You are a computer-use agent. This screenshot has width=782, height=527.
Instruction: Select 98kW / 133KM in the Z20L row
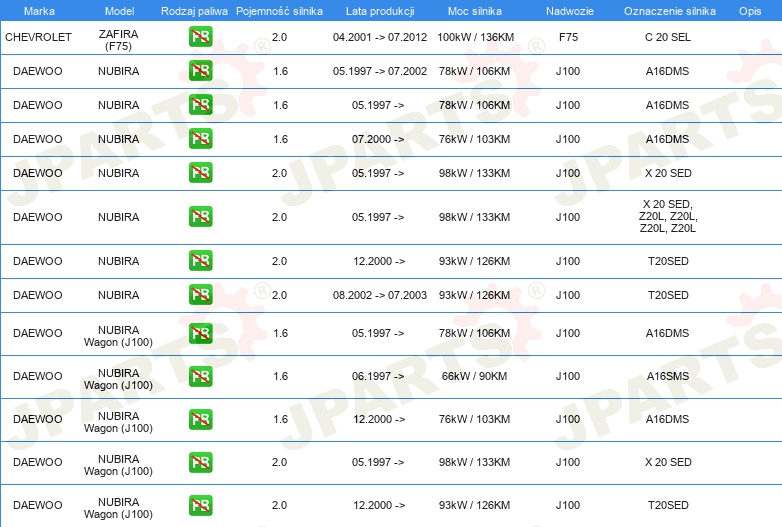pyautogui.click(x=474, y=217)
